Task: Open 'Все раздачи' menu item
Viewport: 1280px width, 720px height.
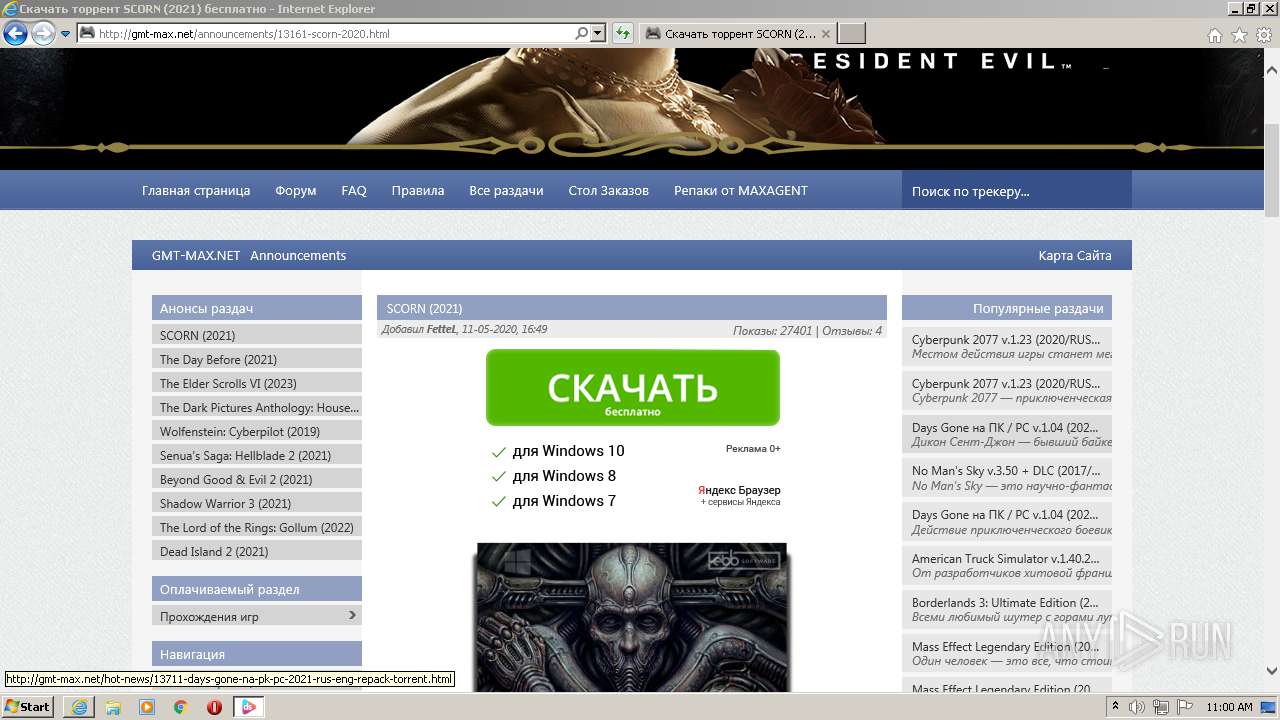Action: click(x=506, y=190)
